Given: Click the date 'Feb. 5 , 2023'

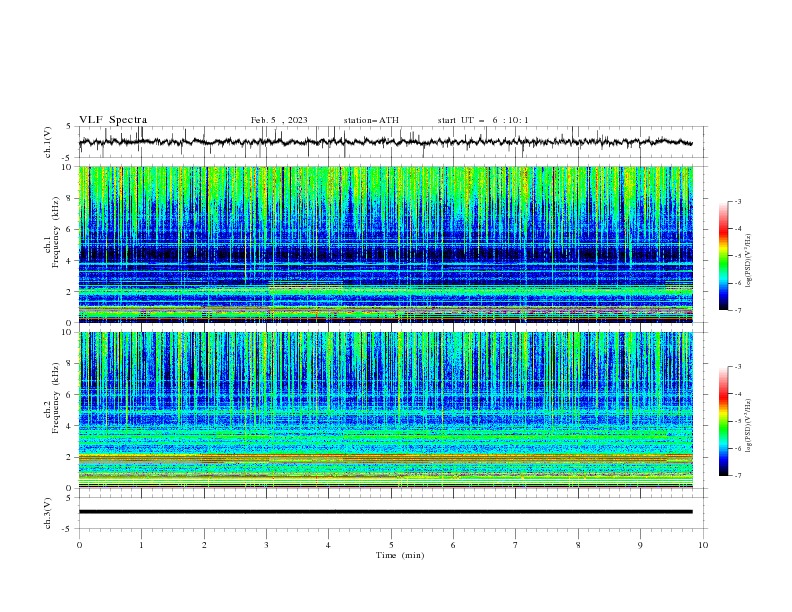Looking at the screenshot, I should 279,120.
